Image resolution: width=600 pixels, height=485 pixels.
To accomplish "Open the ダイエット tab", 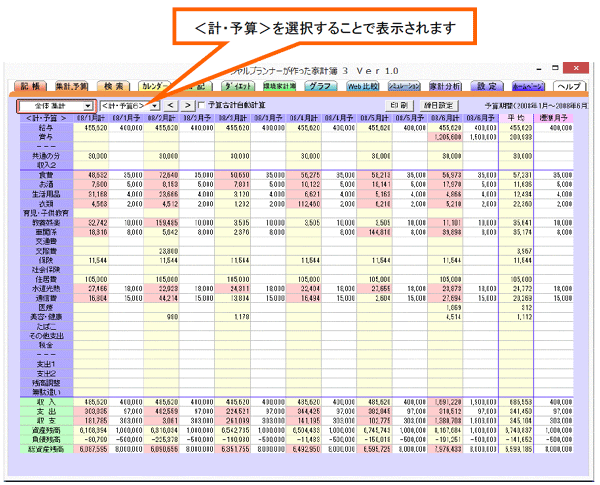I will tap(238, 86).
